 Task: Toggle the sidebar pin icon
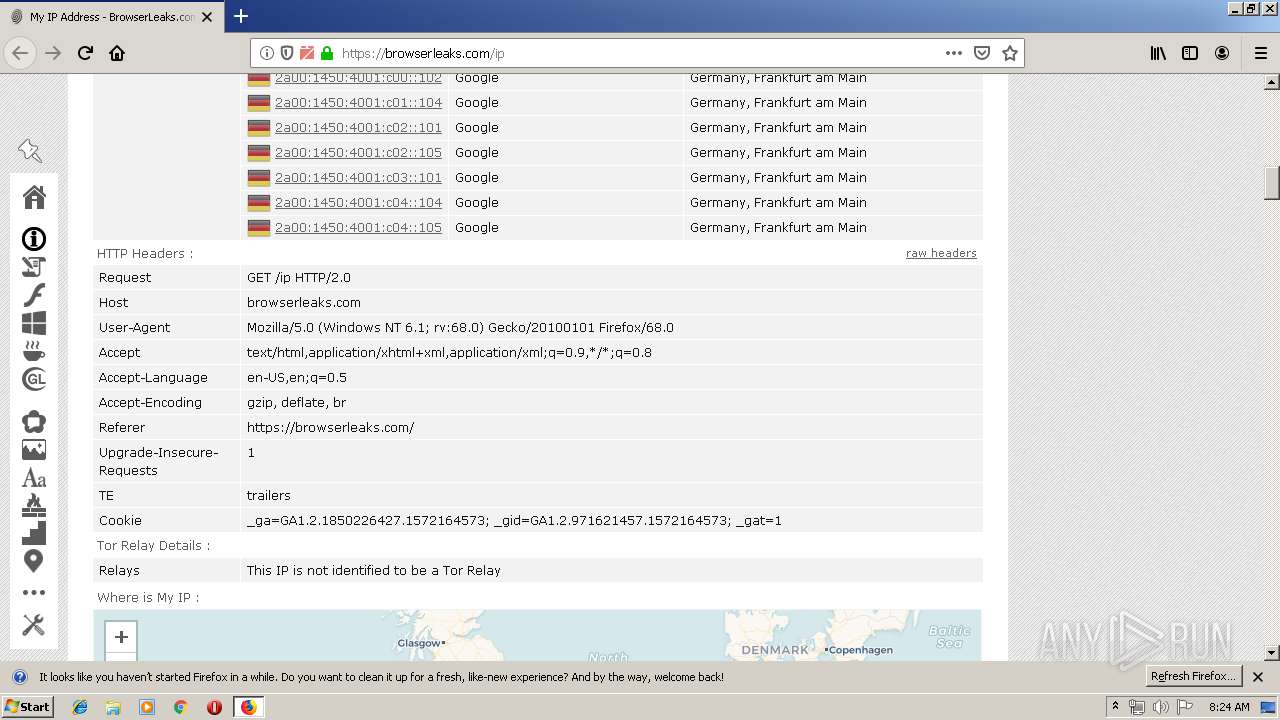tap(30, 151)
